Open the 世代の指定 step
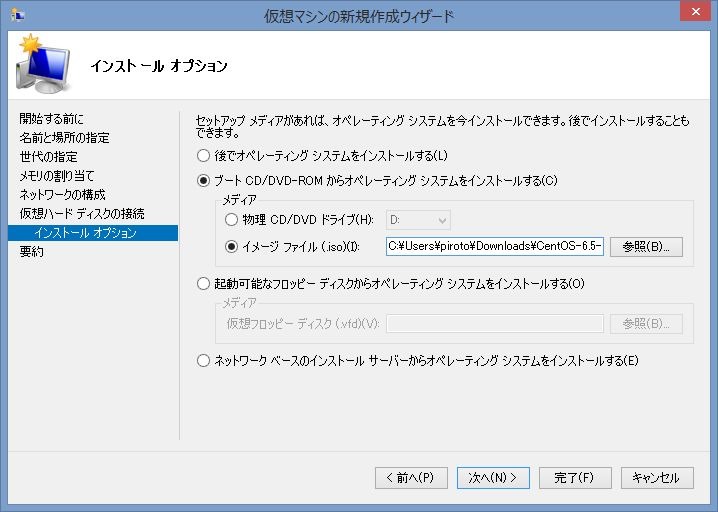This screenshot has width=718, height=512. coord(48,157)
